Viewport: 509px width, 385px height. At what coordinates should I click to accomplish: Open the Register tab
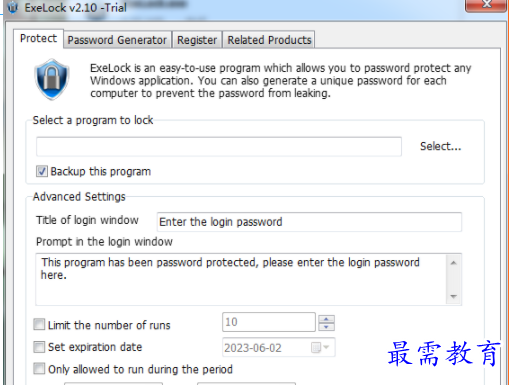coord(197,40)
